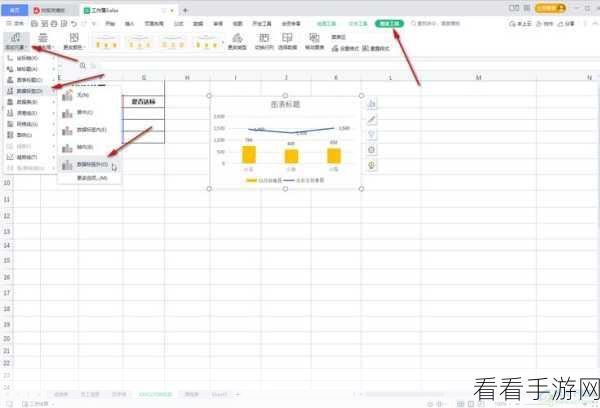Click the Save icon in quick toolbar

(x=34, y=24)
